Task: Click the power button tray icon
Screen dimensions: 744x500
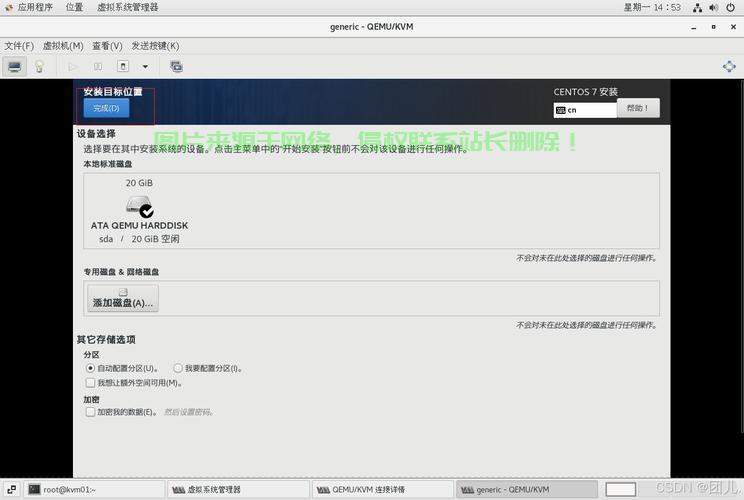Action: (731, 8)
